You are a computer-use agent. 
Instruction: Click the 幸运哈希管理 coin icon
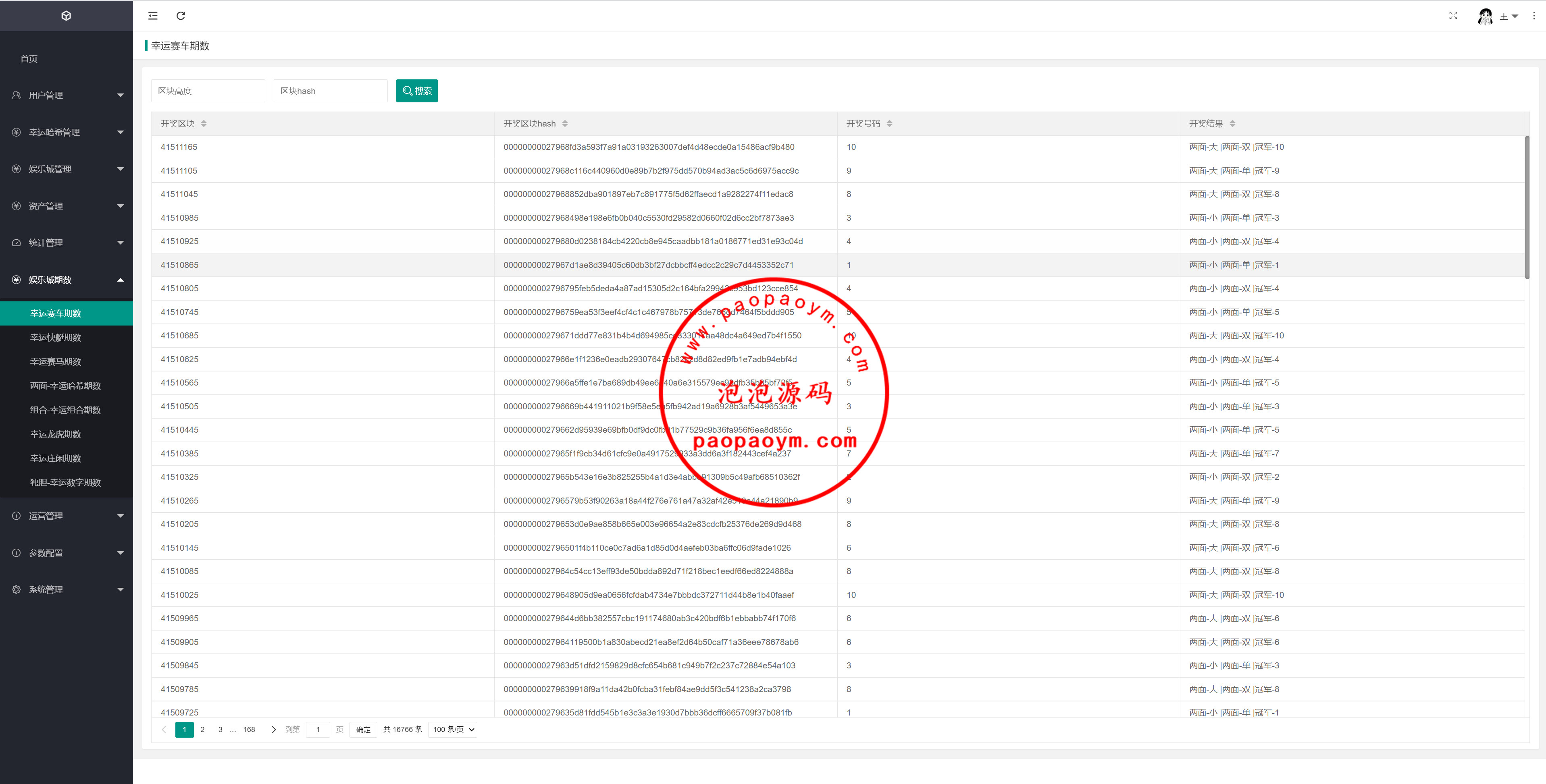click(16, 132)
